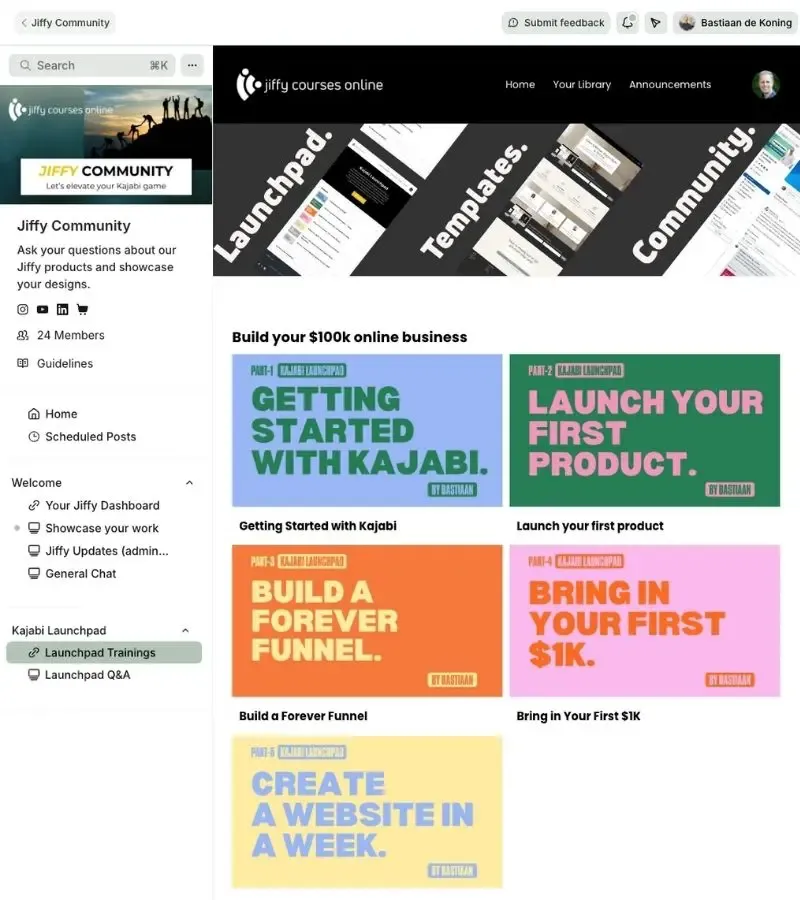Open Launch Your First Product thumbnail
The width and height of the screenshot is (800, 900).
644,430
